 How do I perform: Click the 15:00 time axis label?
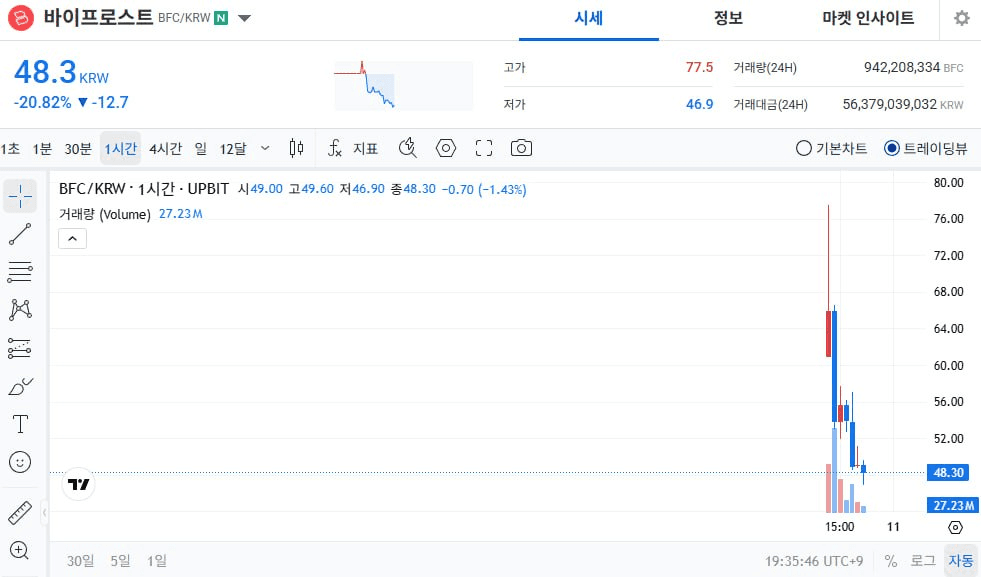coord(839,527)
